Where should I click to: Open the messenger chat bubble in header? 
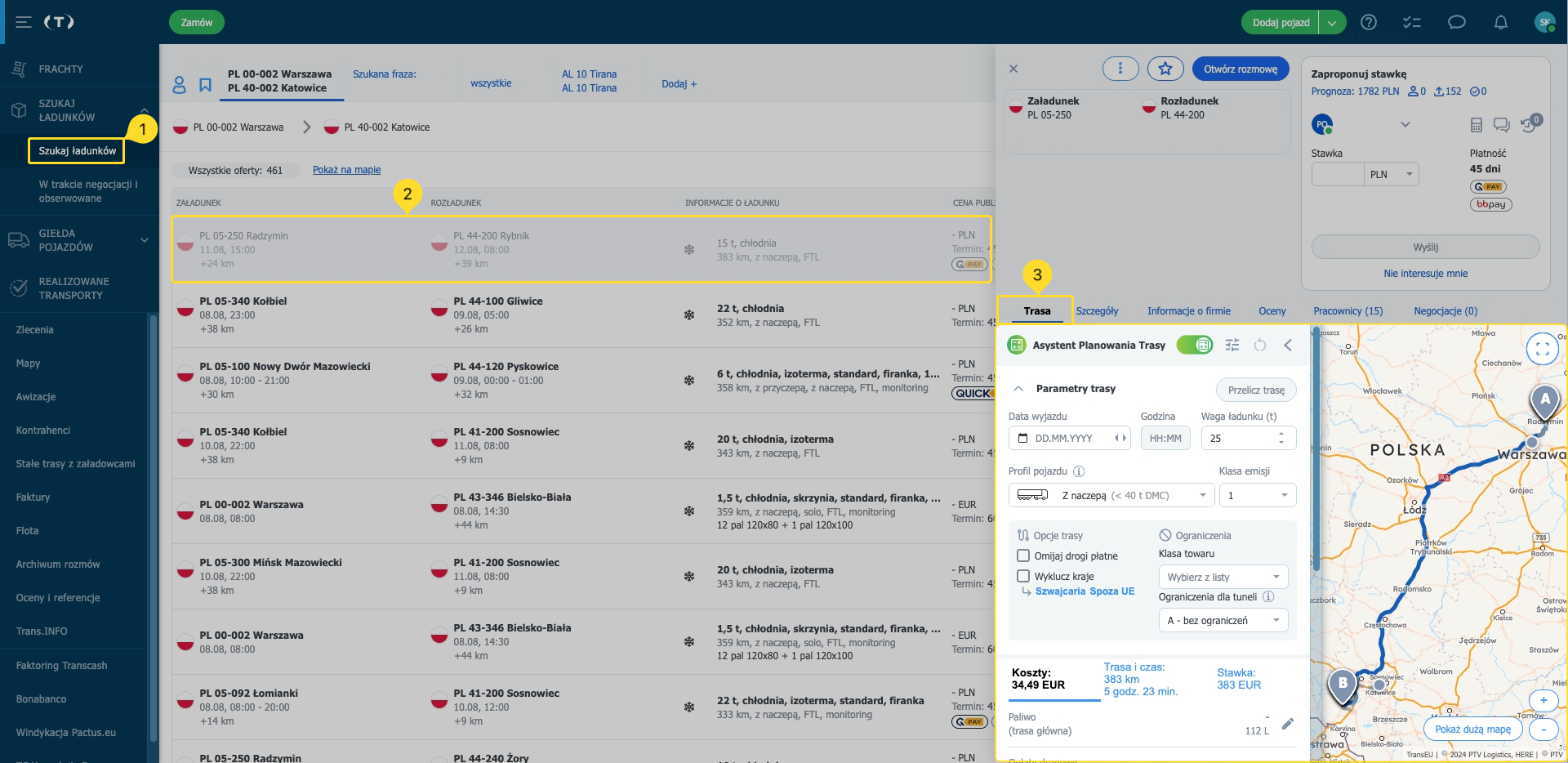[1457, 22]
